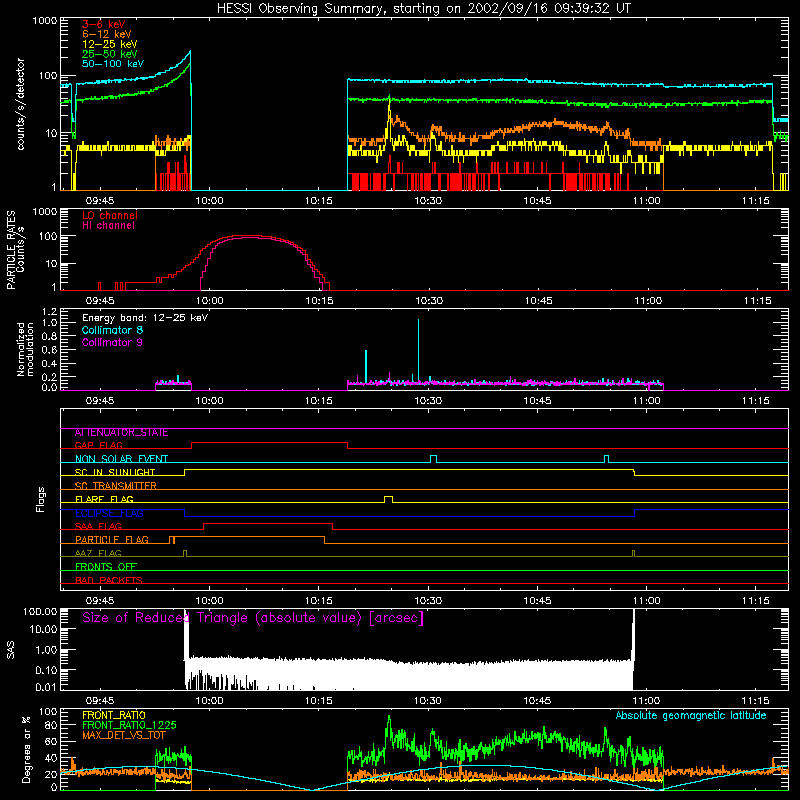
Task: Click the FRONTS_OFF flag label
Action: click(x=106, y=566)
